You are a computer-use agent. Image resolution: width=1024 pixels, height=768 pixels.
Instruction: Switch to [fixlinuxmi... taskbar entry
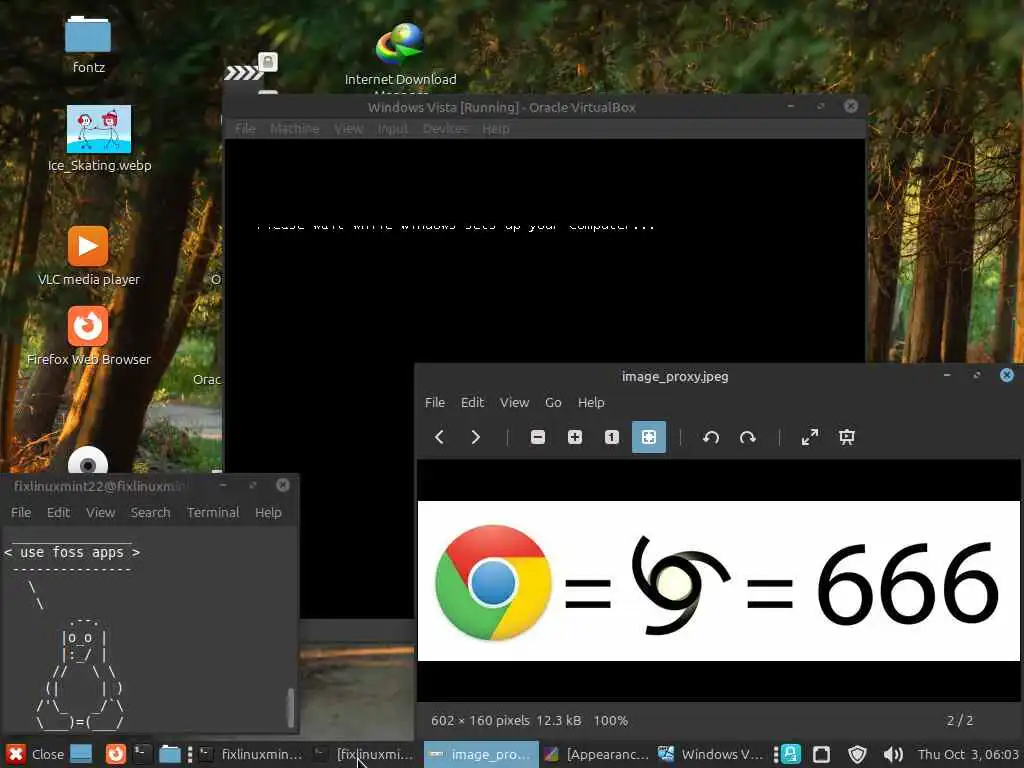pyautogui.click(x=364, y=754)
